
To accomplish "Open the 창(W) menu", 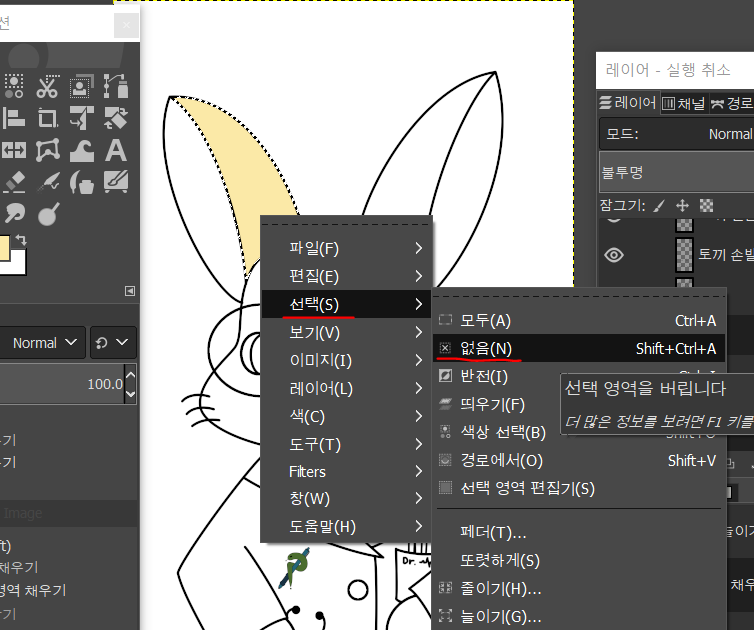I will [346, 498].
